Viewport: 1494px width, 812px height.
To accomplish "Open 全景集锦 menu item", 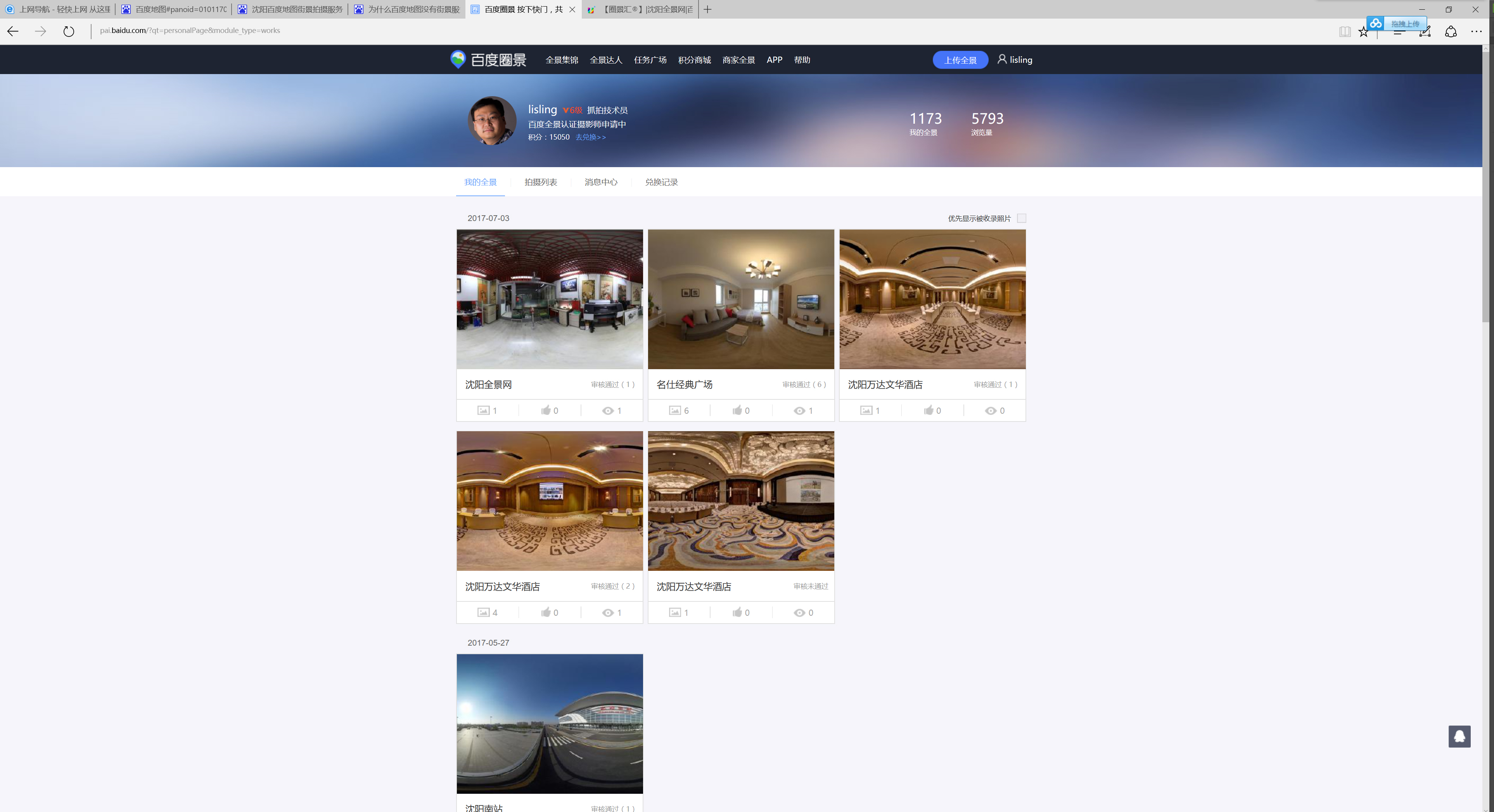I will [561, 60].
